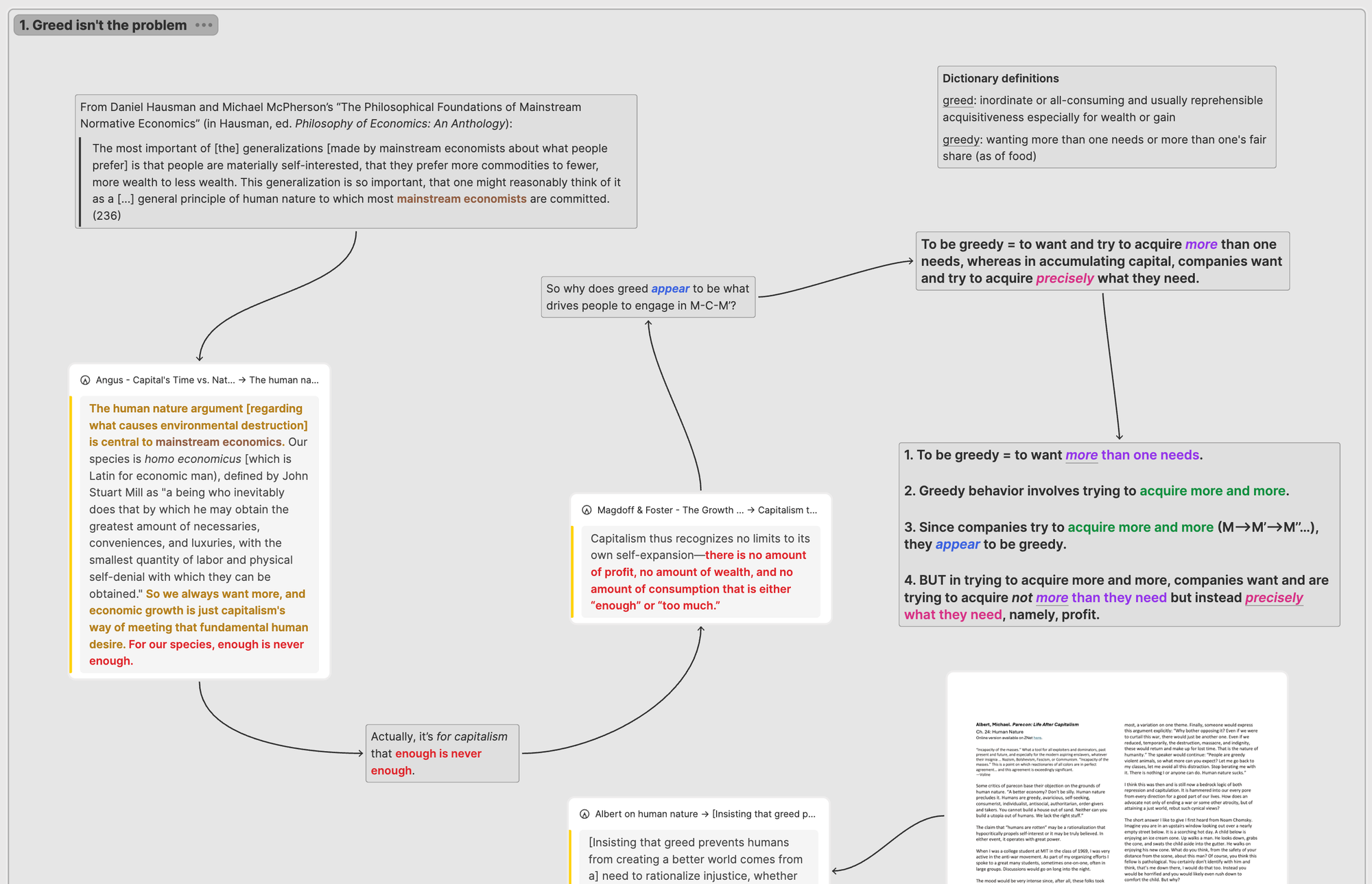Viewport: 1372px width, 884px height.
Task: Click the yellow highlight bar on Angus card
Action: point(71,535)
